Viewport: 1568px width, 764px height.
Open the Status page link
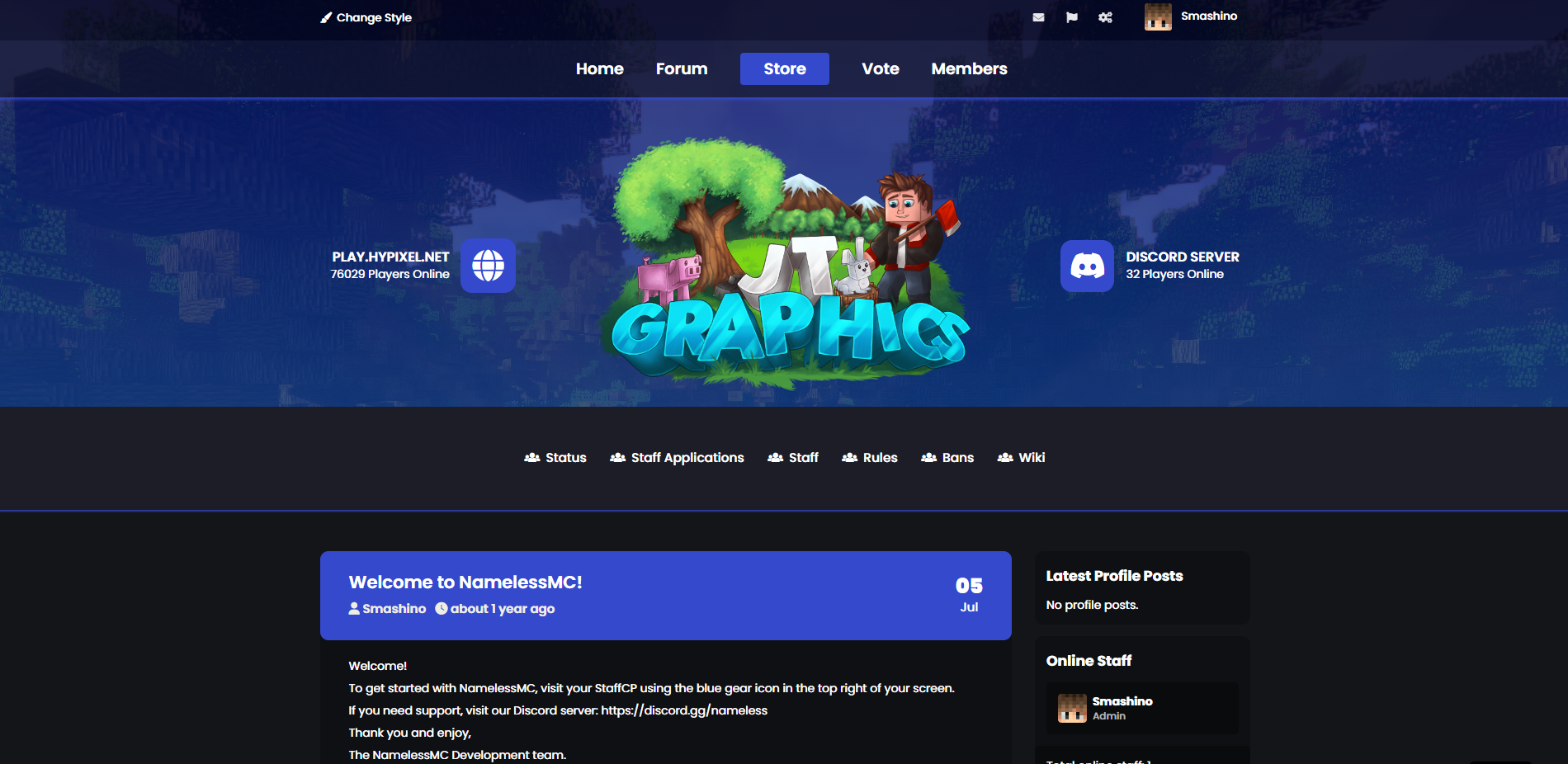[566, 457]
